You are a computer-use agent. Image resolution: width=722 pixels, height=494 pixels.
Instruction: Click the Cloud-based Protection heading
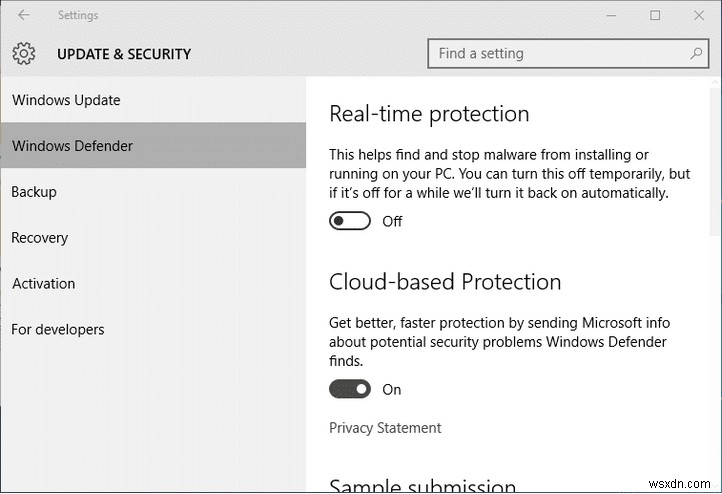point(445,282)
